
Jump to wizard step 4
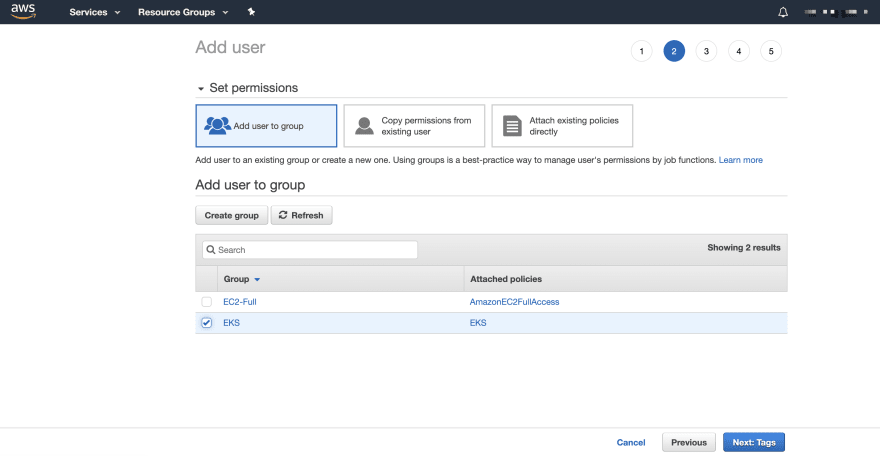click(x=739, y=51)
